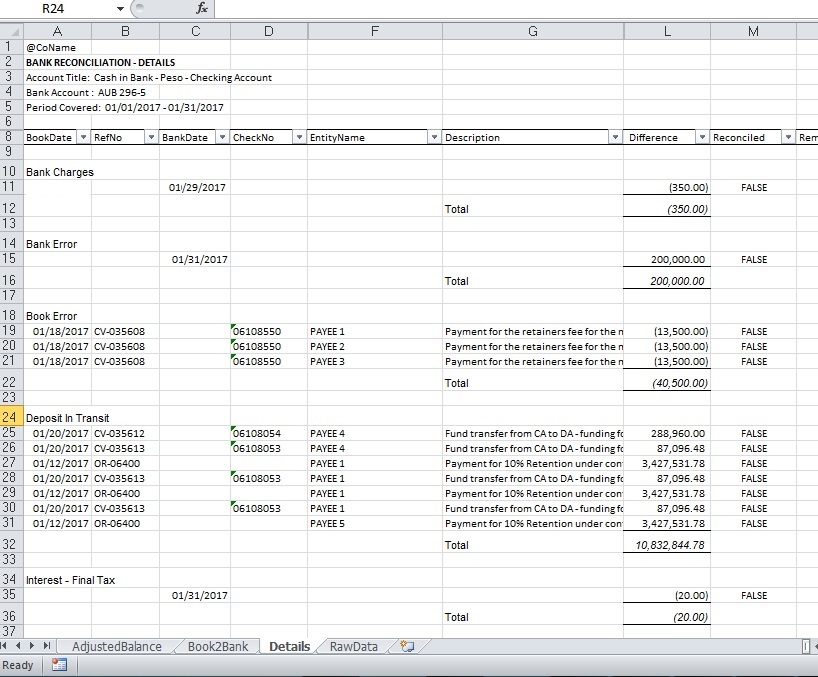818x677 pixels.
Task: Open the Reconciled filter dropdown
Action: pyautogui.click(x=788, y=137)
